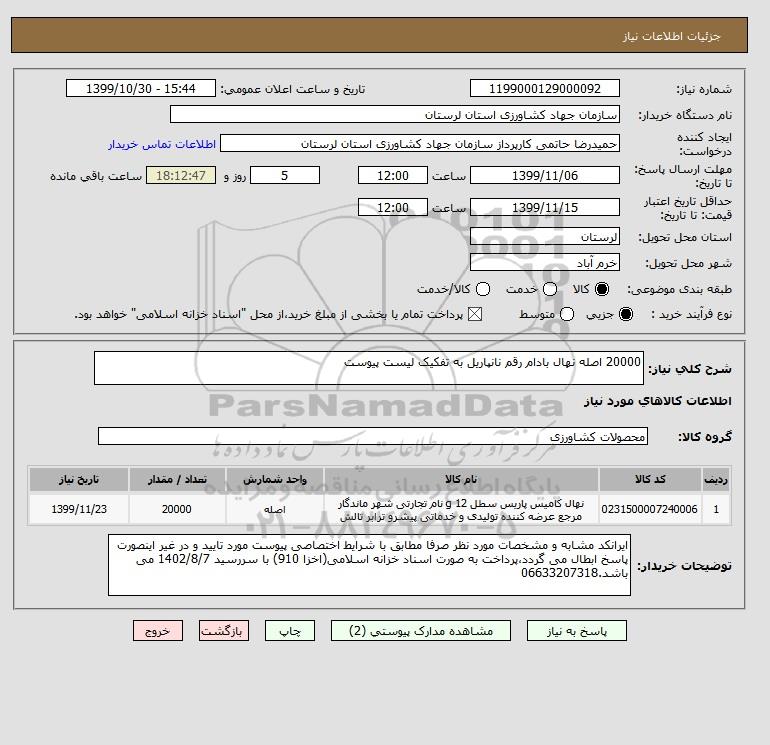Click the جزئیات اطلاعات نیاز page title
The height and width of the screenshot is (745, 770).
[671, 36]
